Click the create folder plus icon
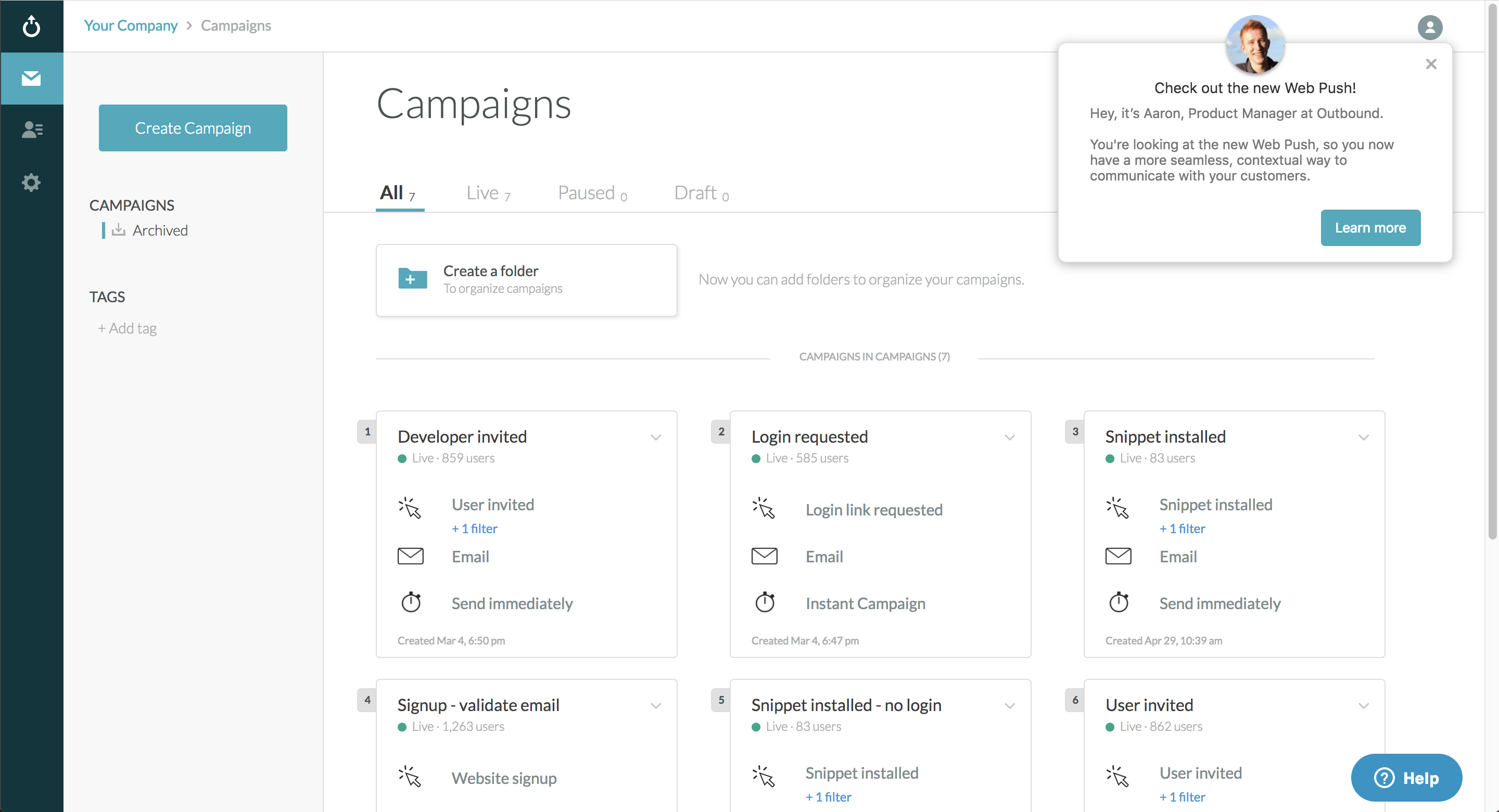Screen dimensions: 1499x812 (413, 279)
